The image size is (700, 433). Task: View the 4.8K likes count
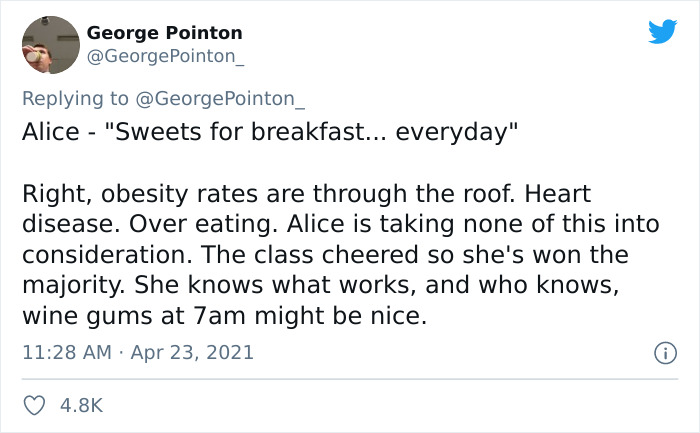tap(82, 405)
